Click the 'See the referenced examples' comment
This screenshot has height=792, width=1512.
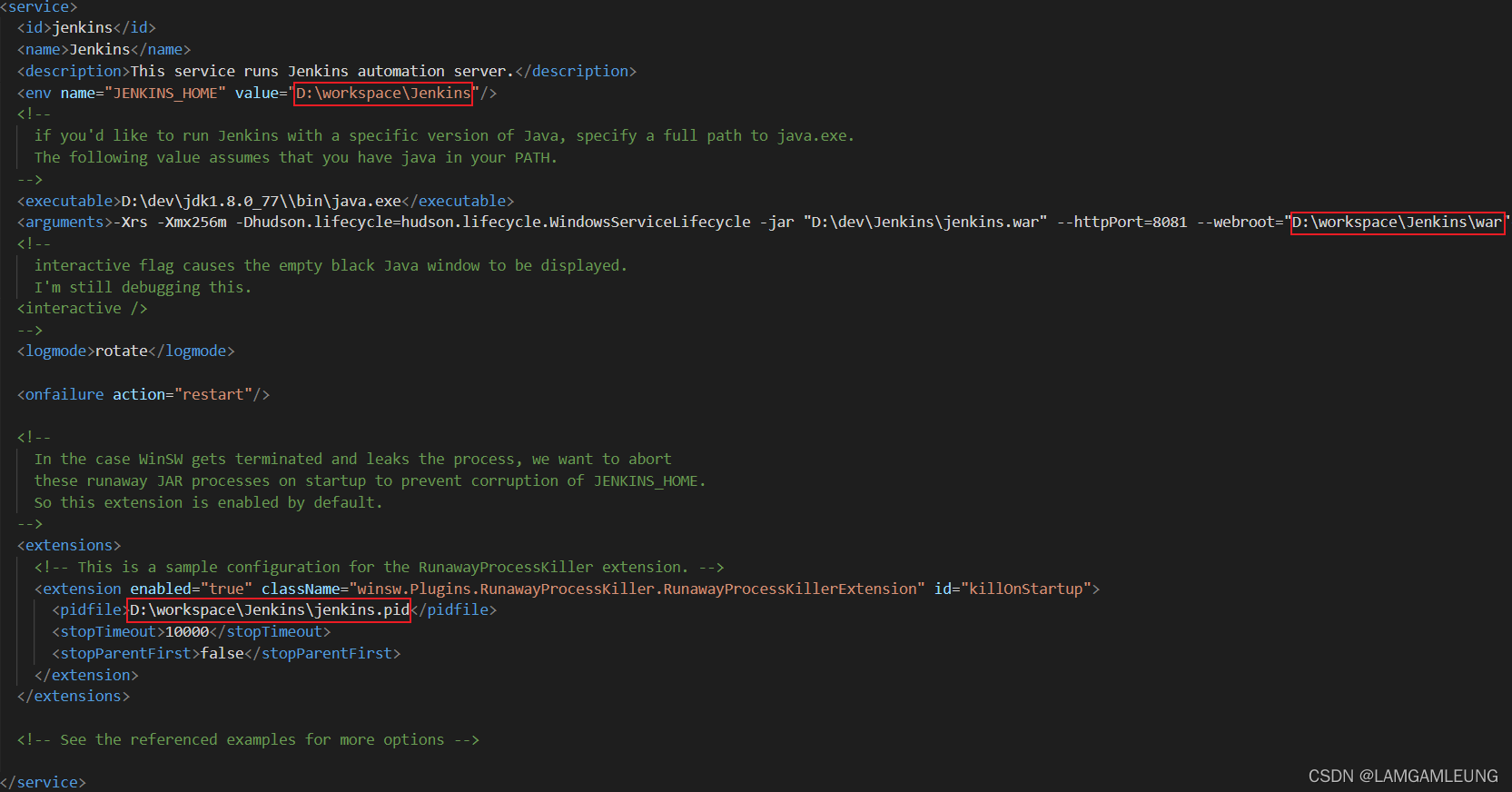point(248,740)
